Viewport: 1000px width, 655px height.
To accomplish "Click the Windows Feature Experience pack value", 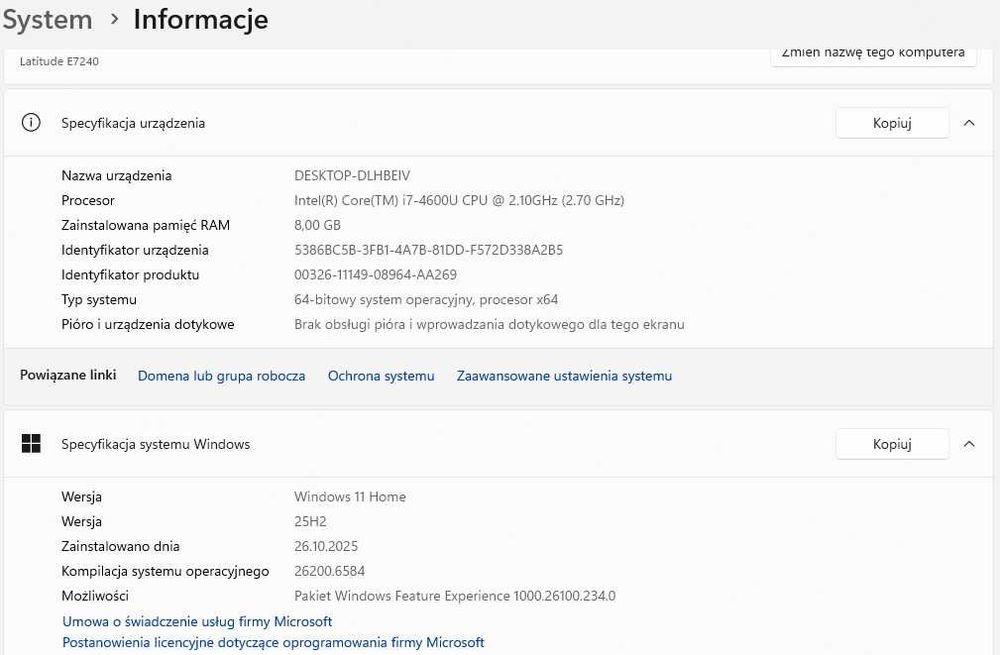I will pos(455,596).
